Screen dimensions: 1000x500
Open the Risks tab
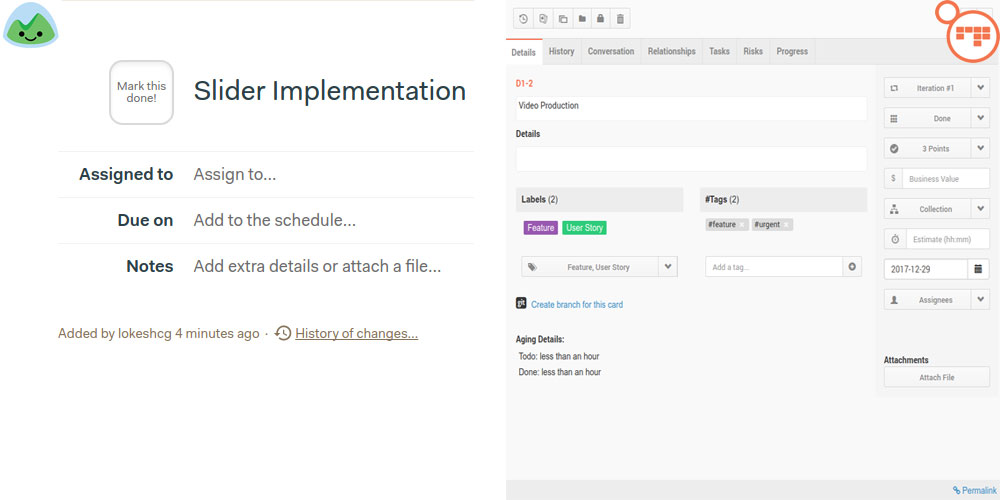(752, 52)
